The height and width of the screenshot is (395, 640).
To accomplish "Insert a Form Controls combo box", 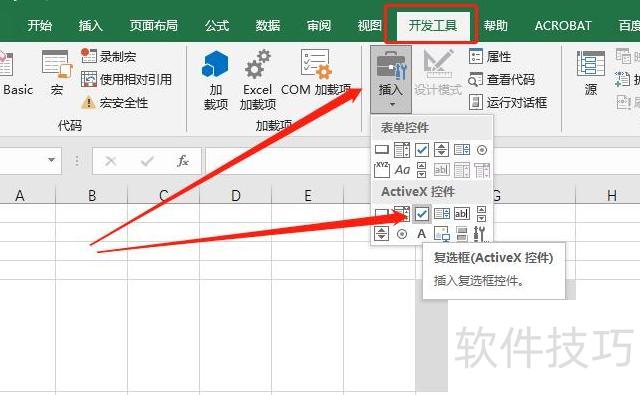I will 402,150.
